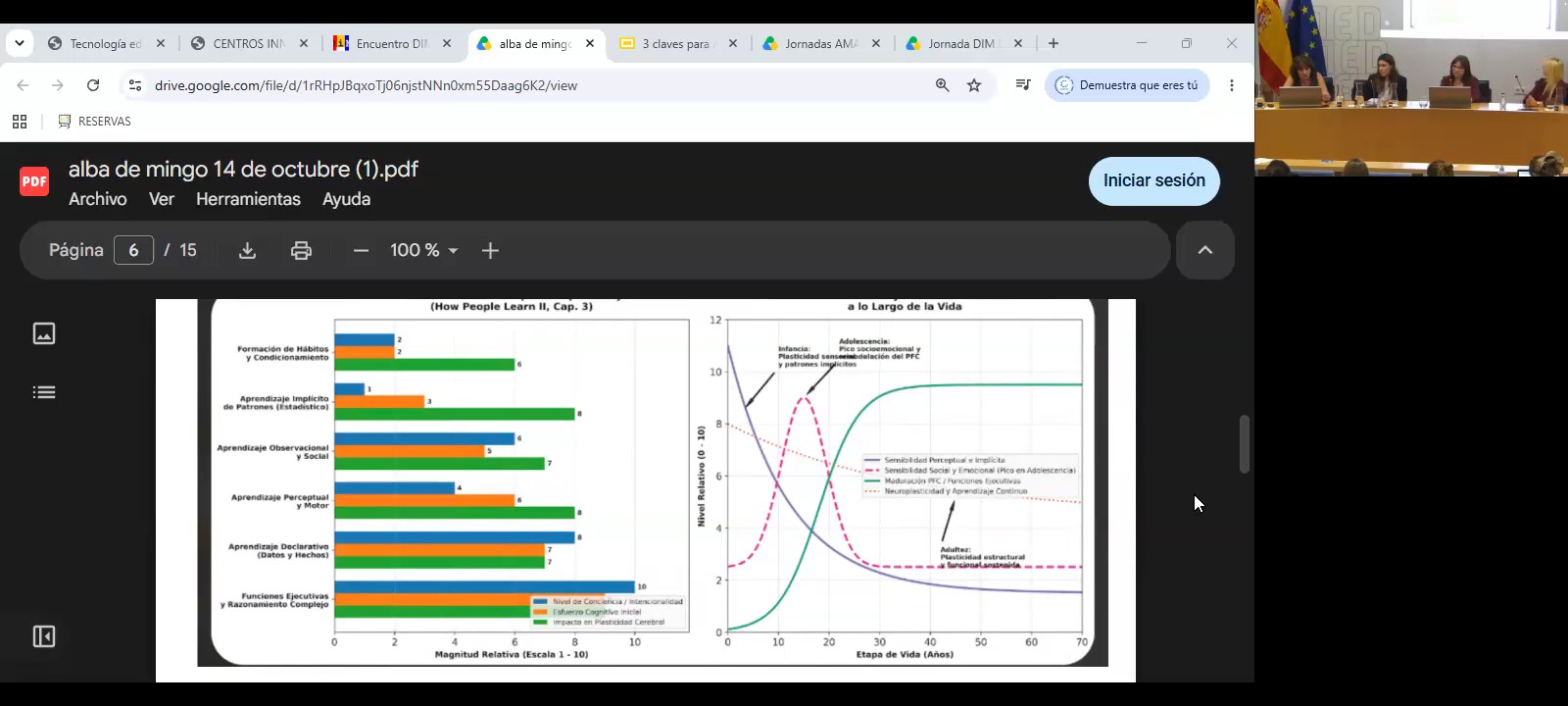Click the document title alba de mingo
Screen dimensions: 1568x706
(243, 169)
